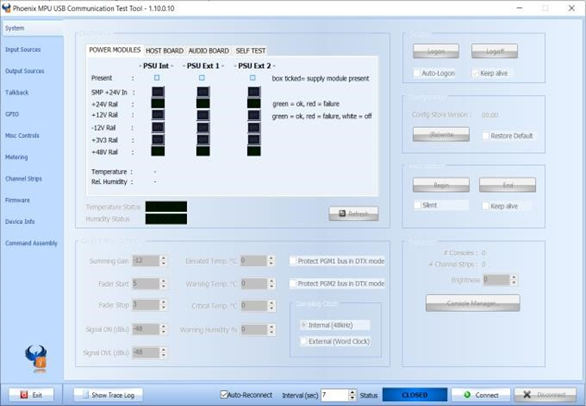Viewport: 586px width, 406px height.
Task: Refresh the diagnostics panel
Action: coord(354,214)
